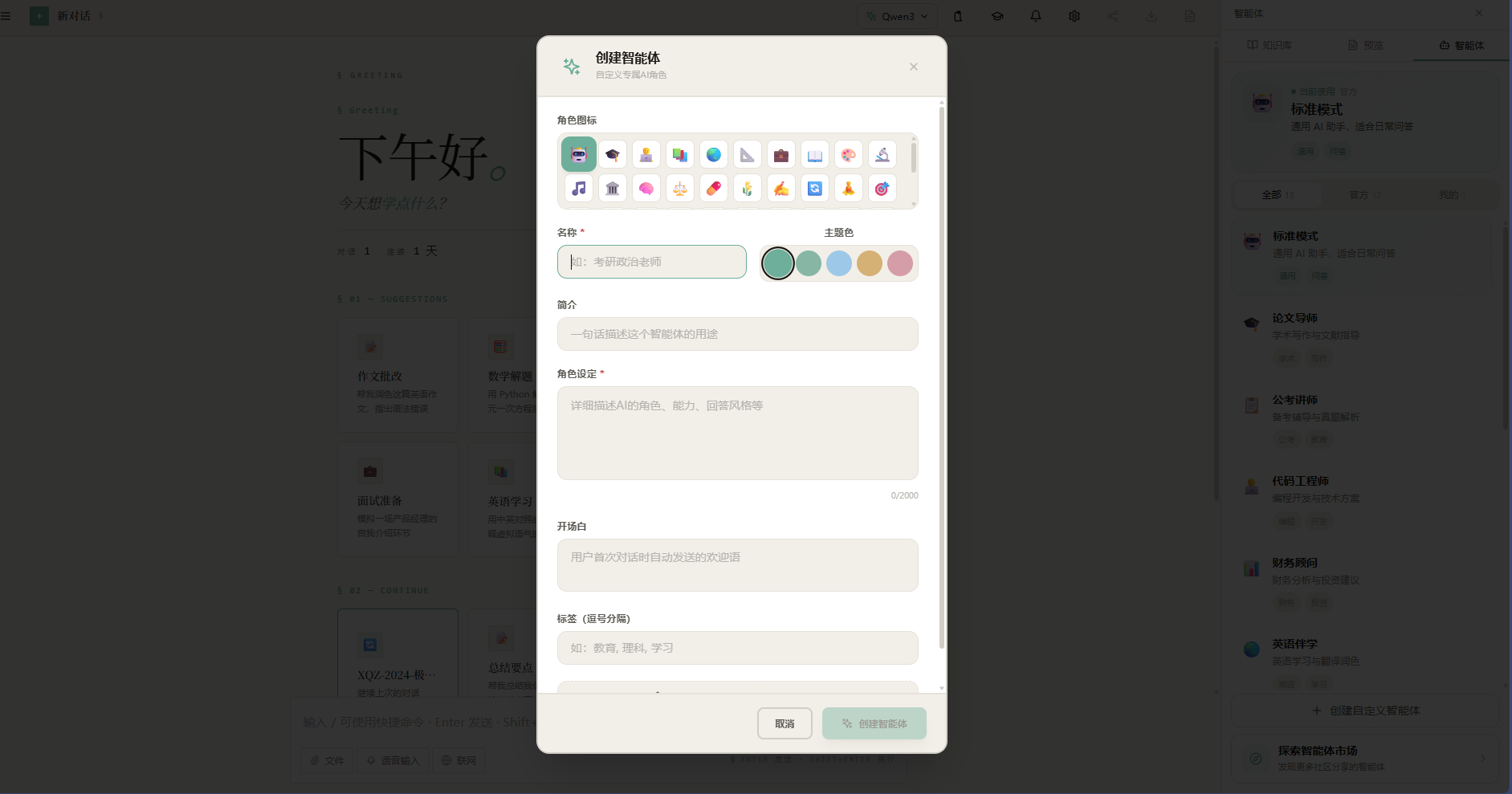Select the robot role icon
This screenshot has height=794, width=1512.
579,154
